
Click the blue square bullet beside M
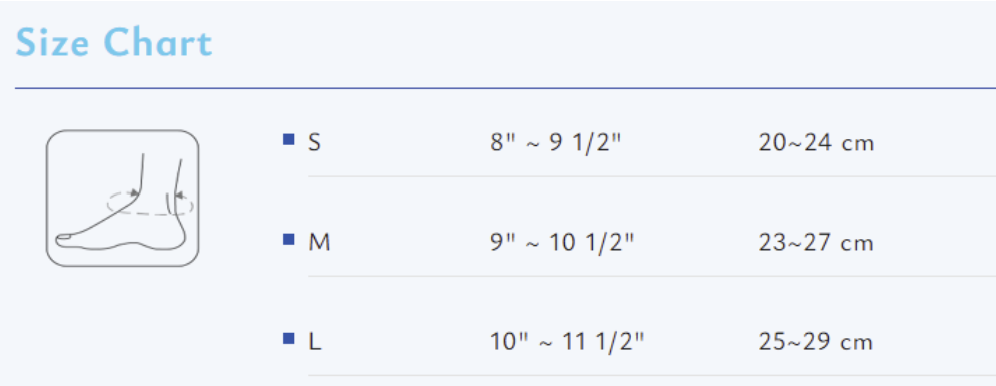coord(288,239)
